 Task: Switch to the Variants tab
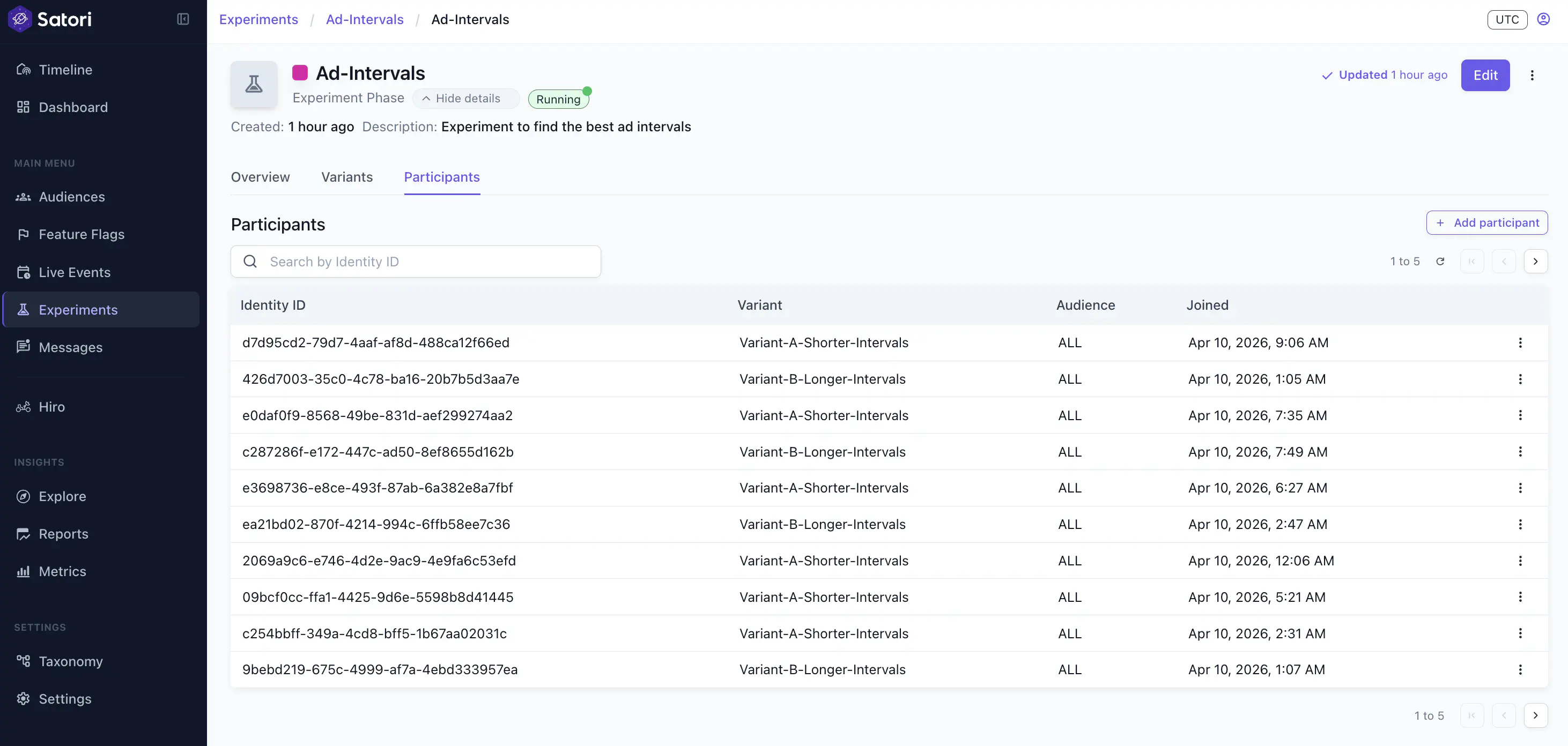(x=346, y=177)
